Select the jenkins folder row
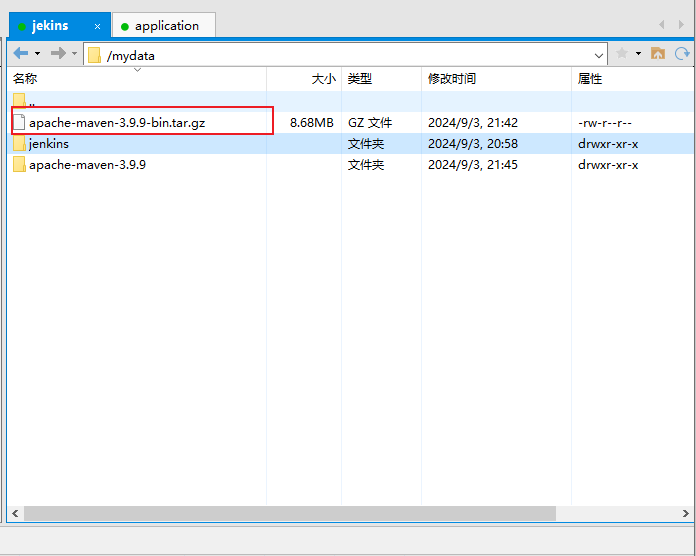The width and height of the screenshot is (696, 556). (x=351, y=144)
